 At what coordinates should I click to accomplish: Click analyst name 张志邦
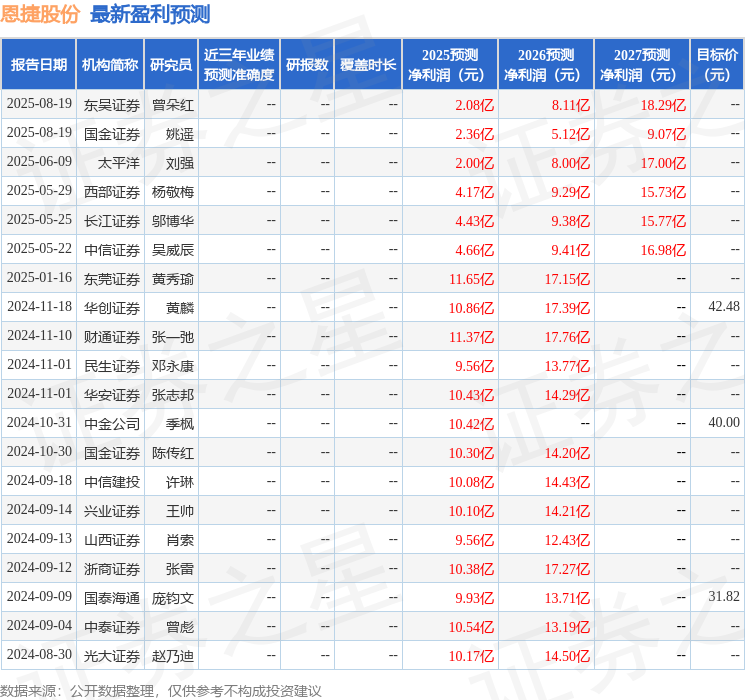pos(173,395)
